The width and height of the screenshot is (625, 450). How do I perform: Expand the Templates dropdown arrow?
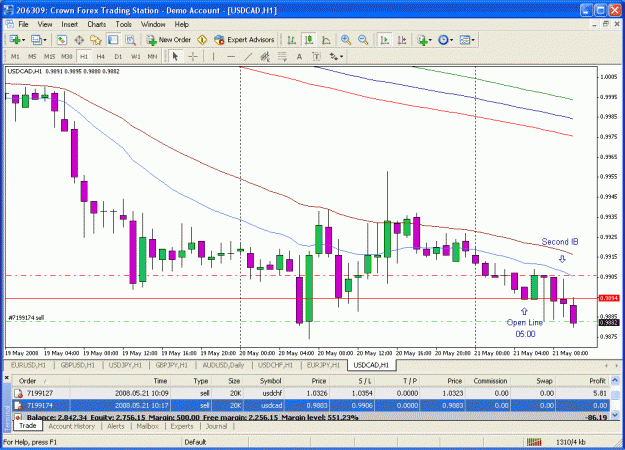click(x=473, y=40)
